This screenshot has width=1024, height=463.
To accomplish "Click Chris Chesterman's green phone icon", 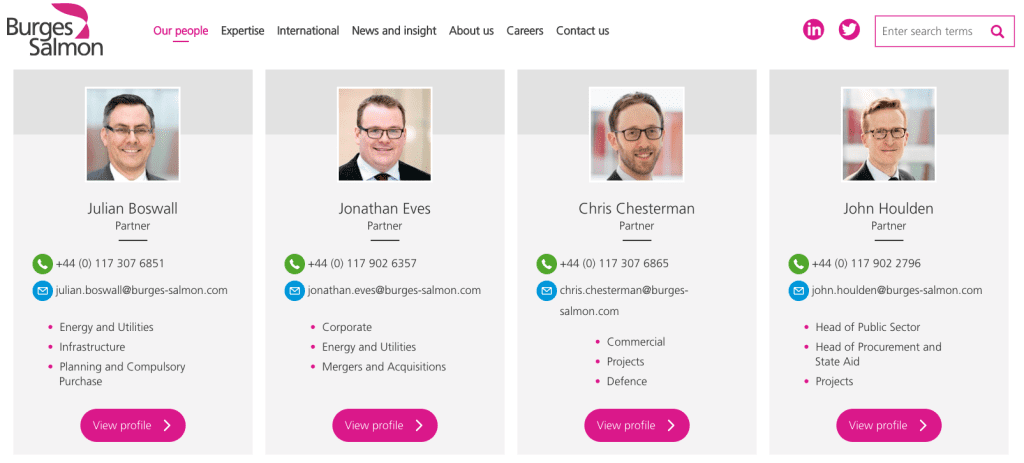I will [546, 264].
